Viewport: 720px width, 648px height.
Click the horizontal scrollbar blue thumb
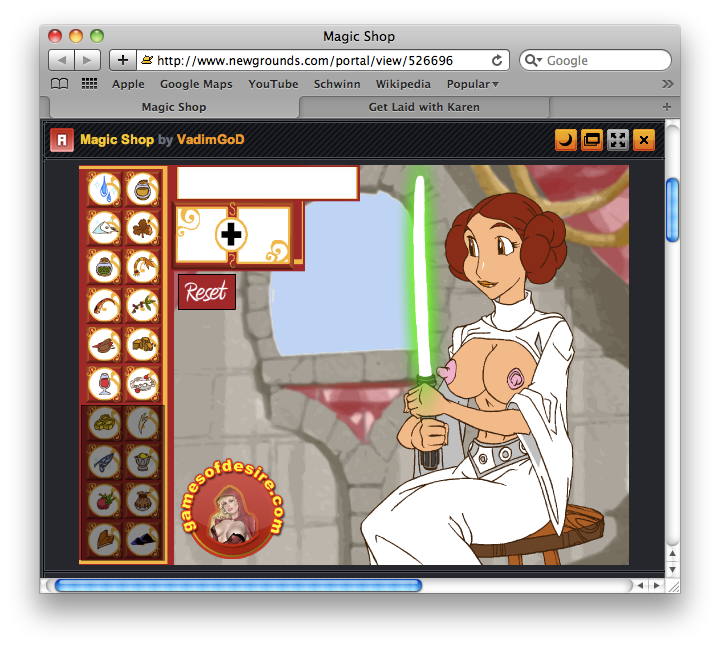coord(238,585)
